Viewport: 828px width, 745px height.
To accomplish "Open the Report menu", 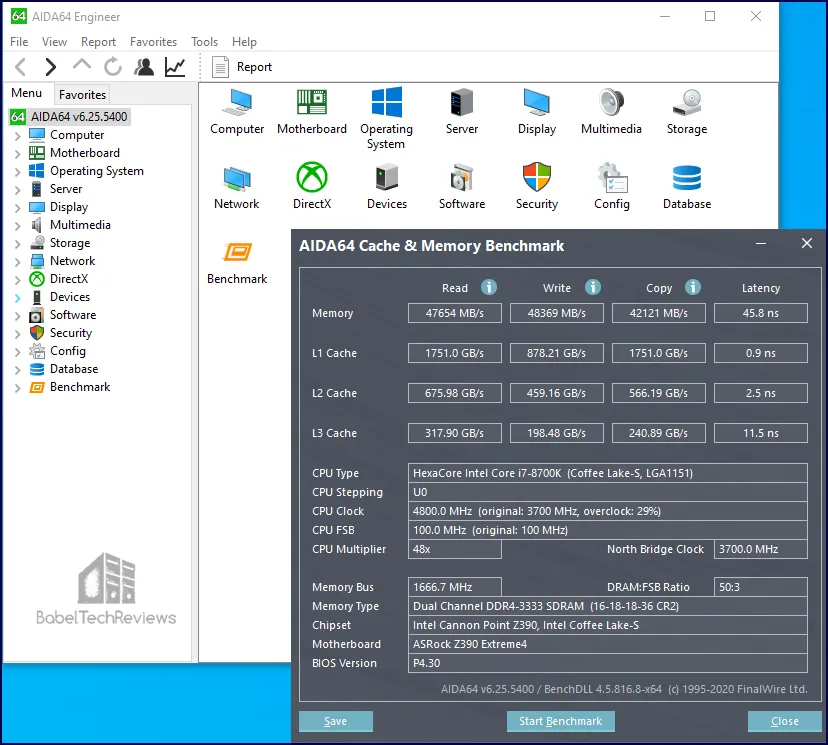I will 98,42.
